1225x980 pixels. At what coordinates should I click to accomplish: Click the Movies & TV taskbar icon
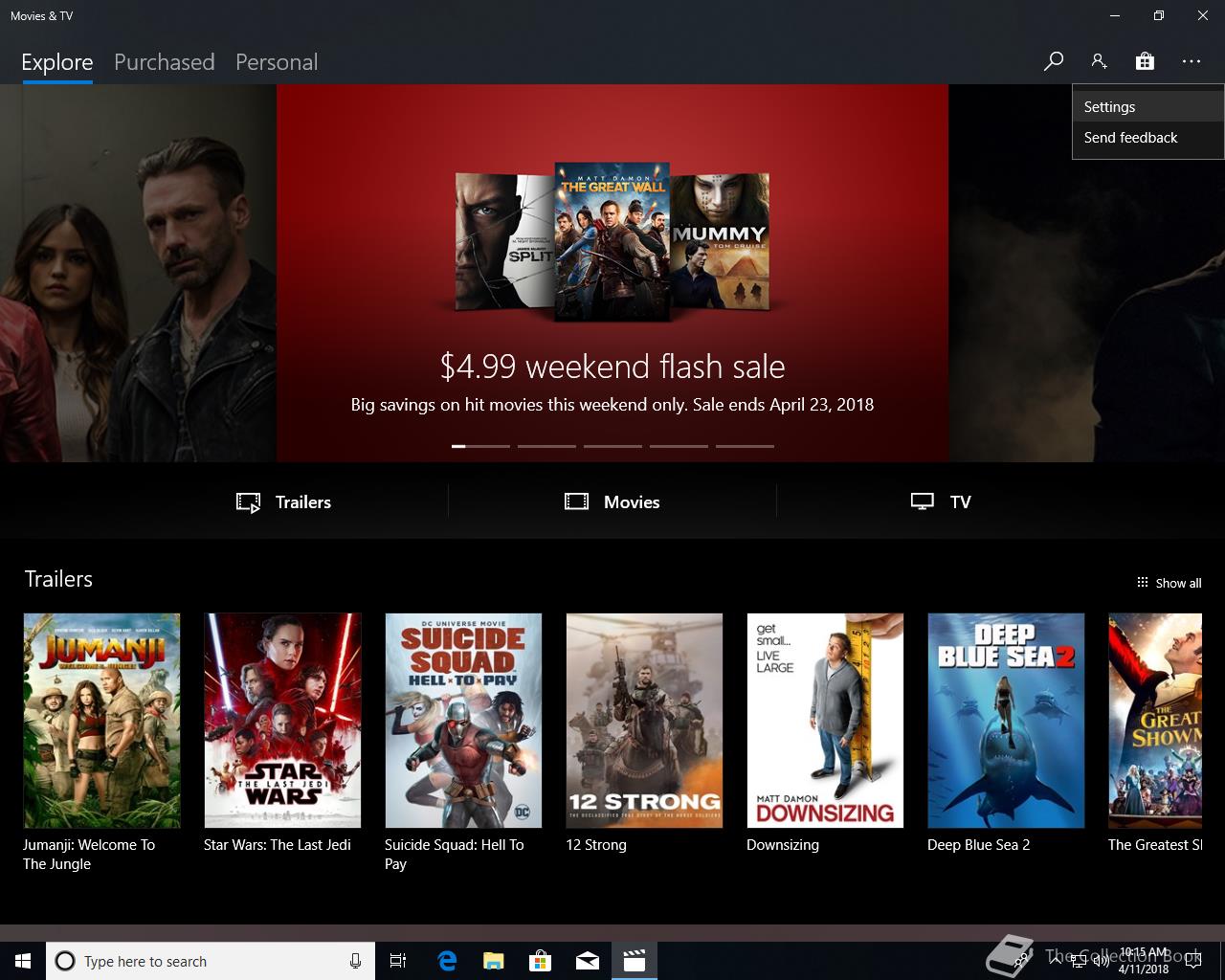tap(635, 961)
